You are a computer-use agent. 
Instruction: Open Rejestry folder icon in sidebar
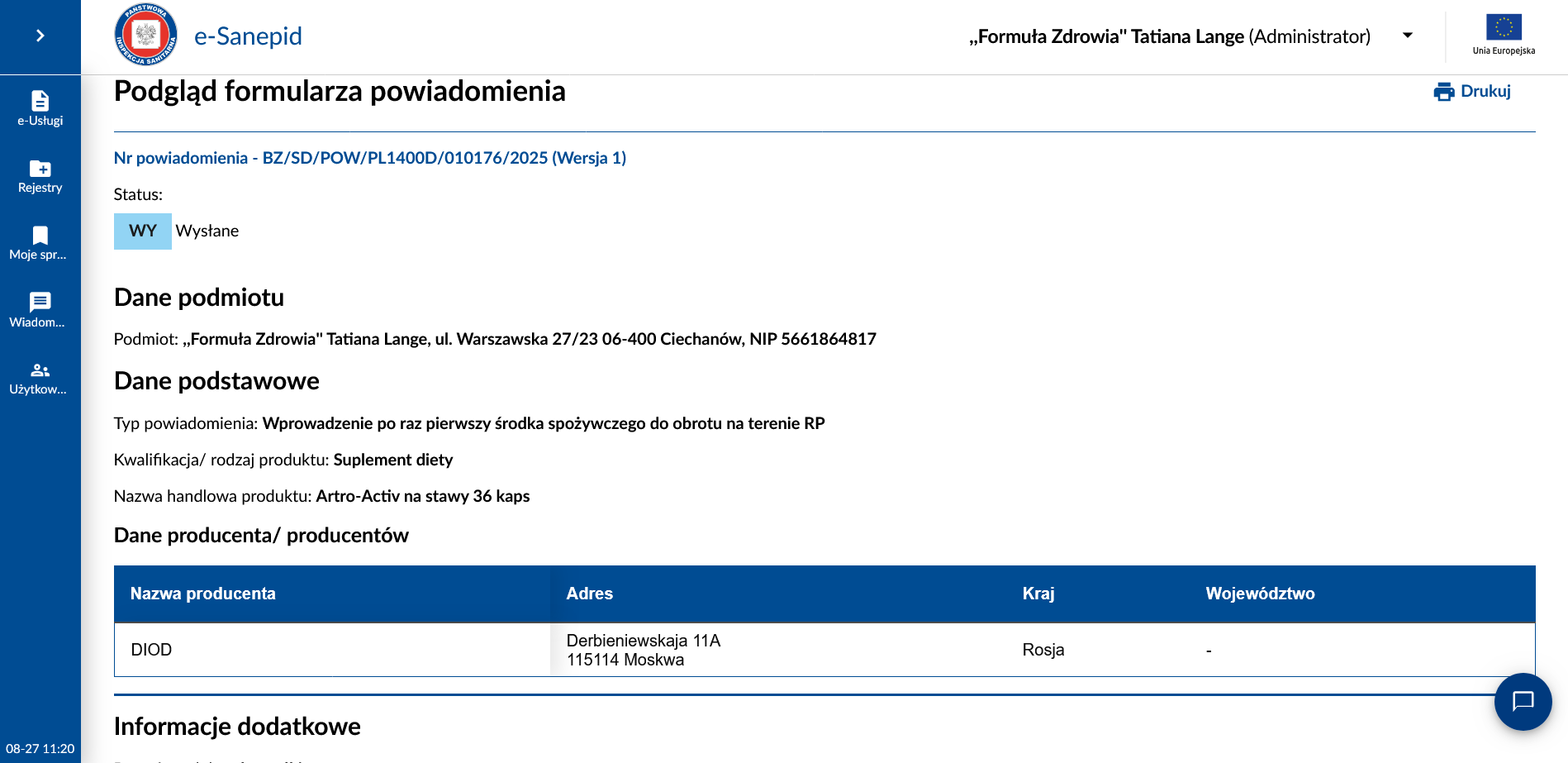(x=40, y=169)
